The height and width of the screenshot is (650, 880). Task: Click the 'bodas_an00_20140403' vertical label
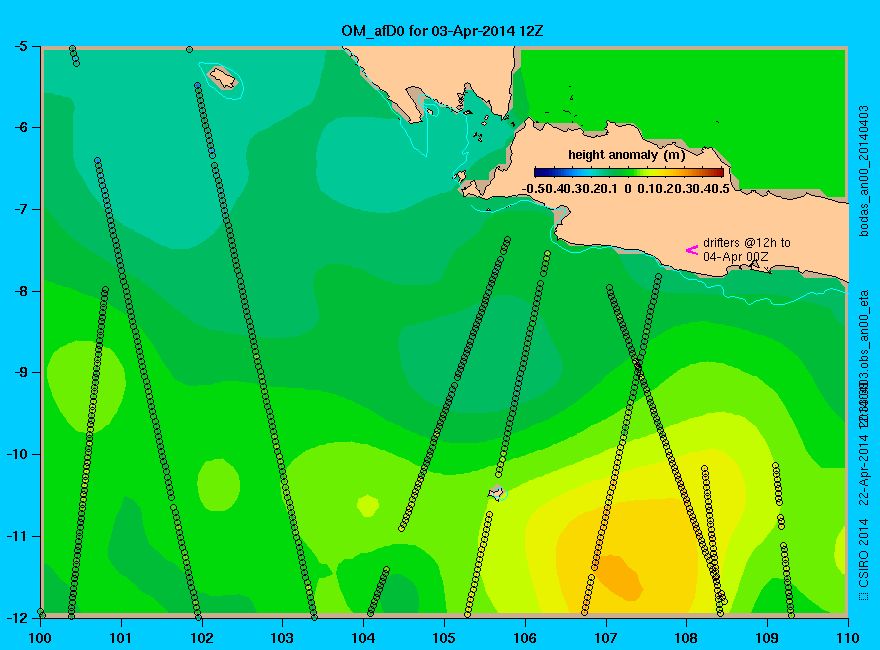click(x=864, y=171)
